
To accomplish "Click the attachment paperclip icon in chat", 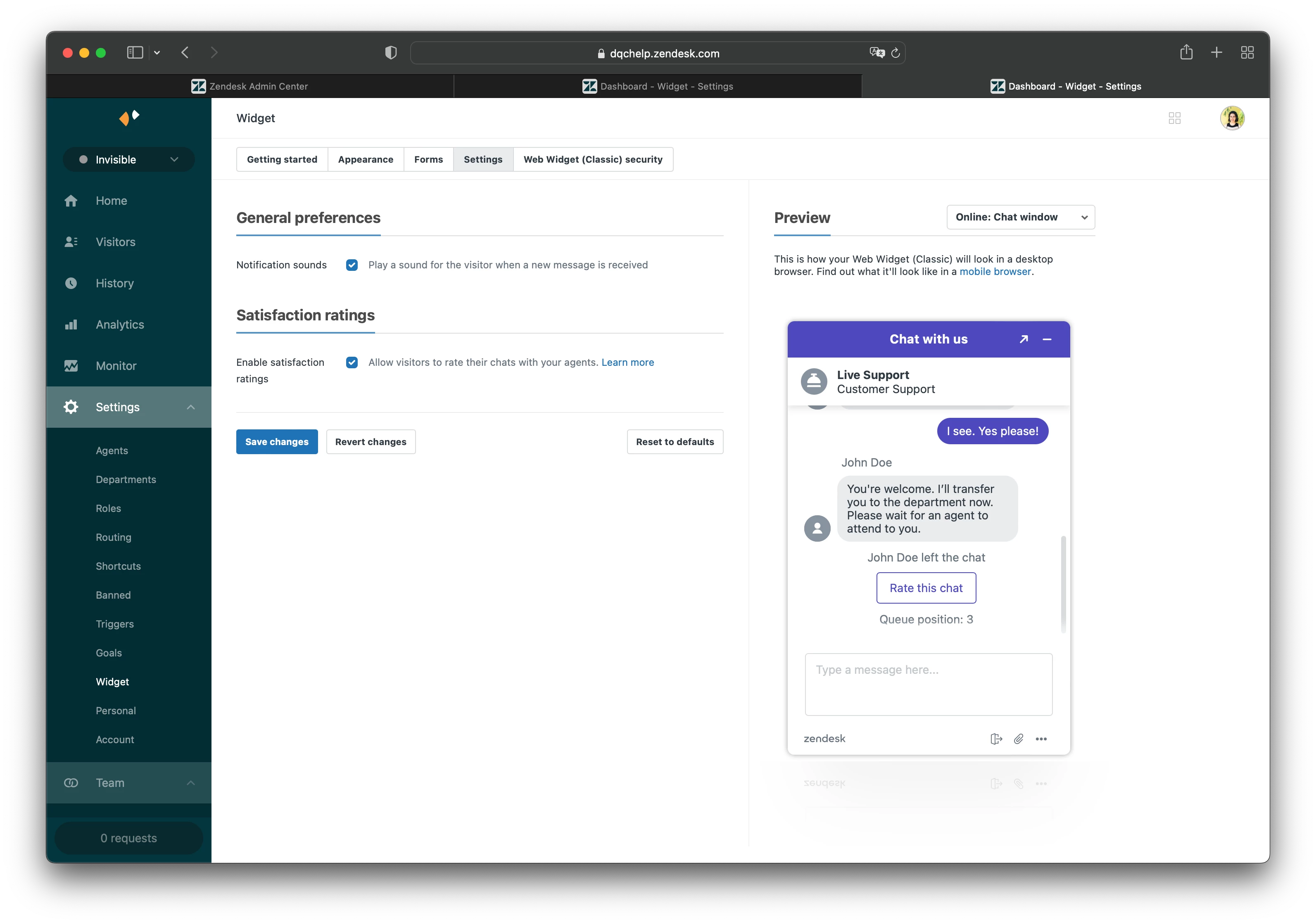I will coord(1019,739).
